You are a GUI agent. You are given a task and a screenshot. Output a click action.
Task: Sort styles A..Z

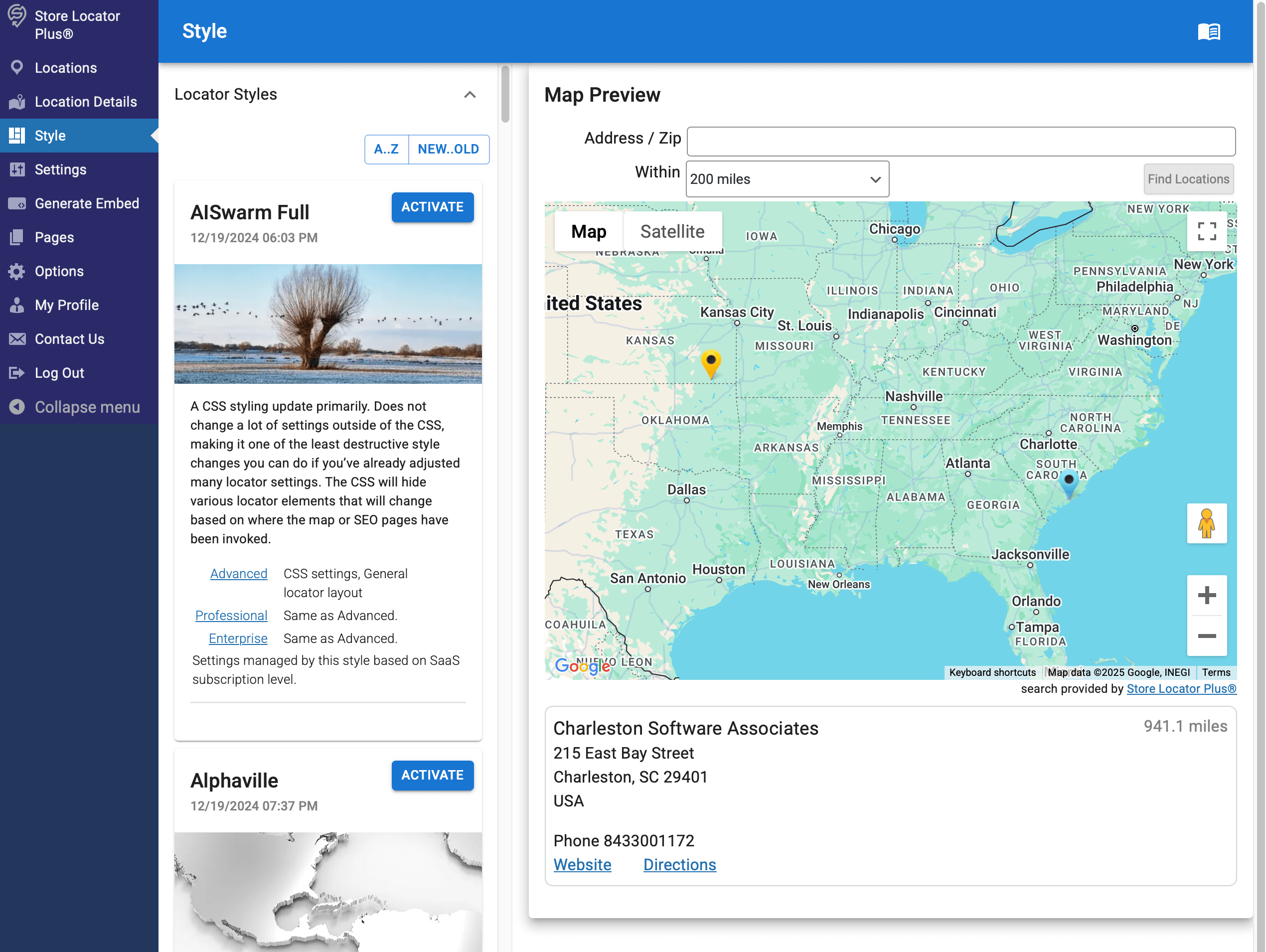[x=386, y=150]
